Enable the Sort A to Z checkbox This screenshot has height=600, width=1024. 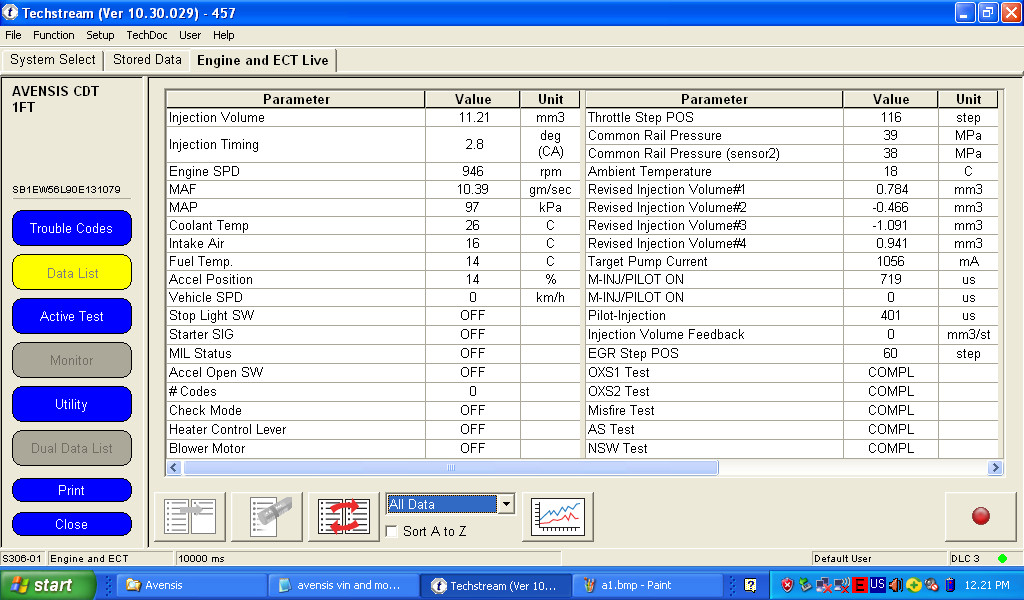click(392, 532)
